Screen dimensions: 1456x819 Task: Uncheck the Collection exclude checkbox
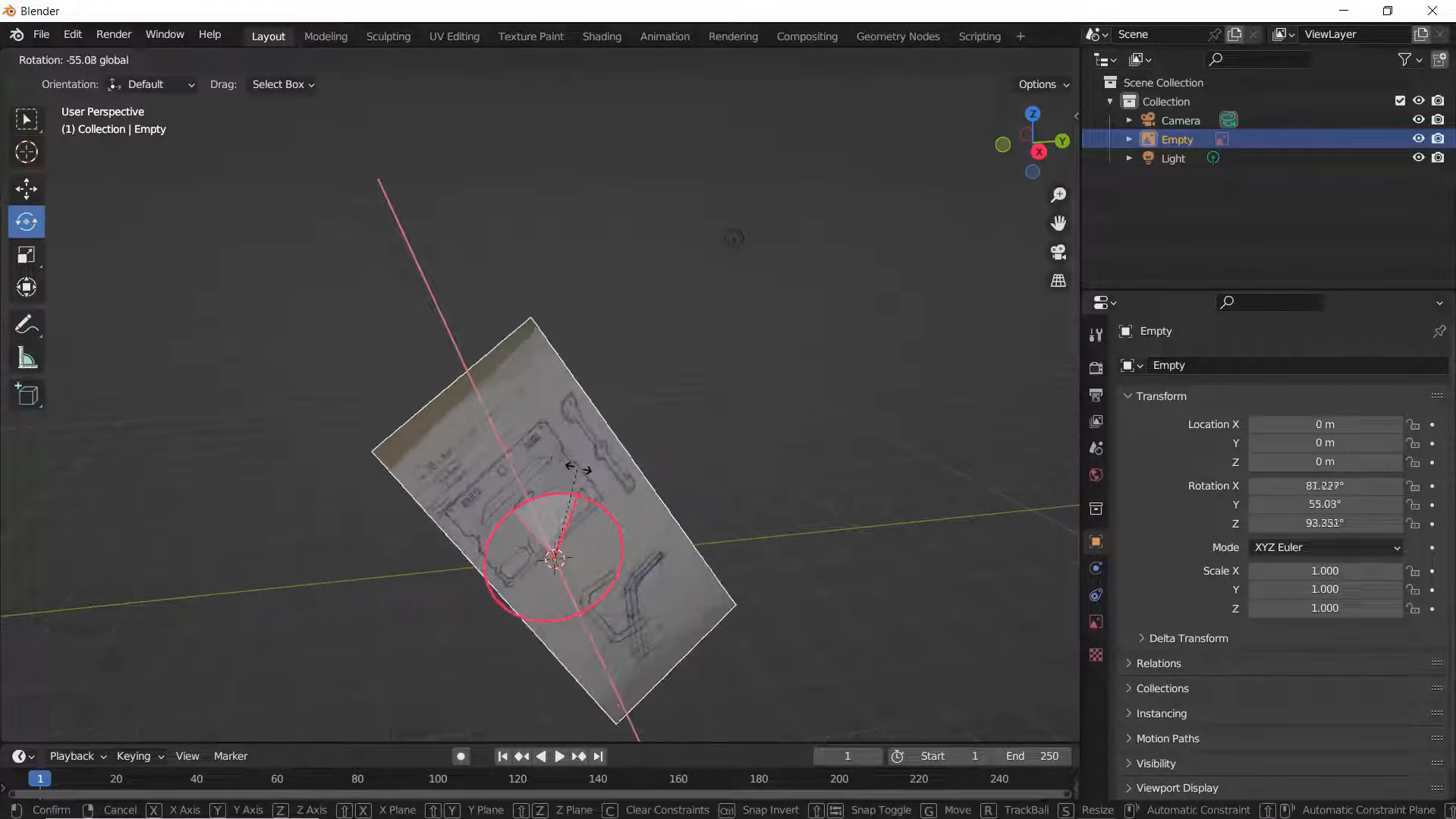1400,101
